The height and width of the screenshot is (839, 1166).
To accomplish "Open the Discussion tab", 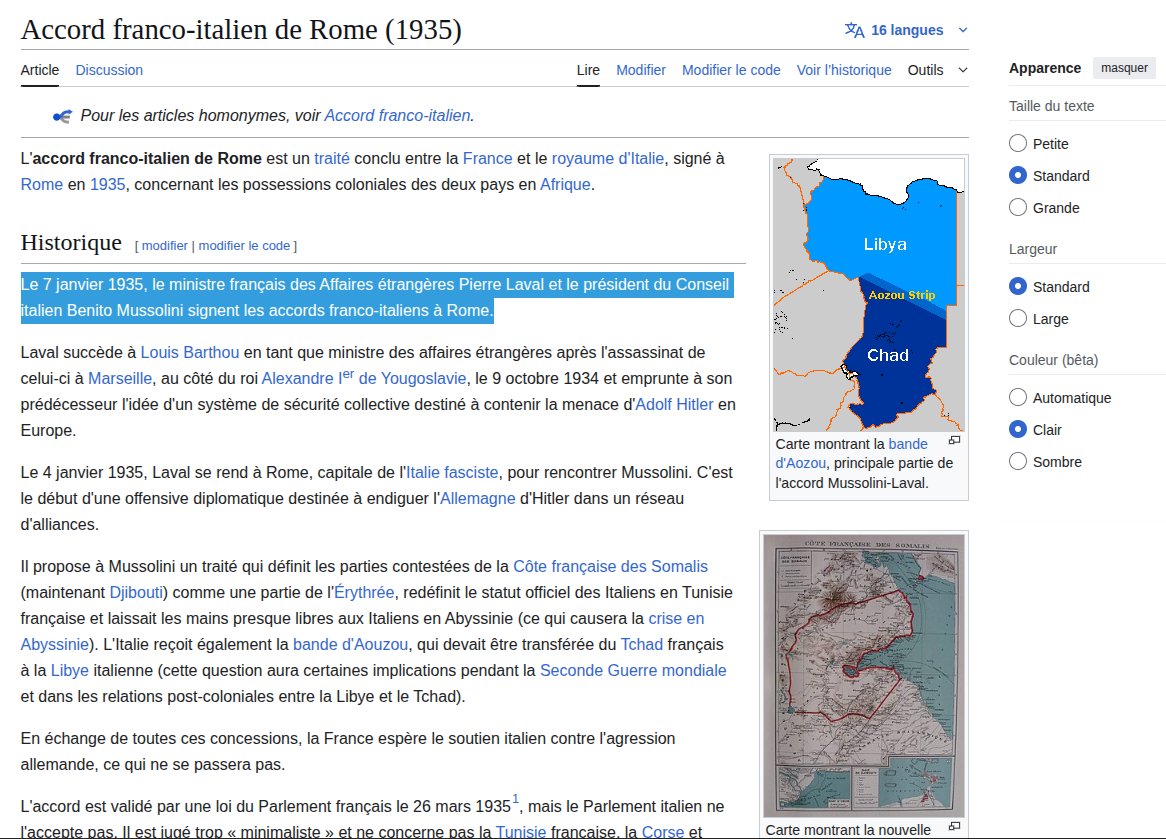I will click(x=109, y=70).
